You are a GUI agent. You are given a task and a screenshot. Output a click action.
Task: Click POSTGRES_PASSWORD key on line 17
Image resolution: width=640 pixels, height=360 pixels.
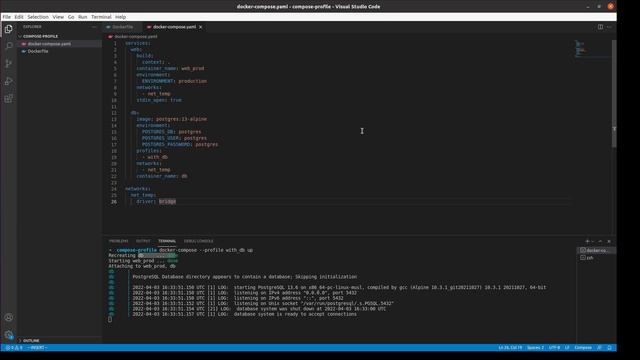166,144
